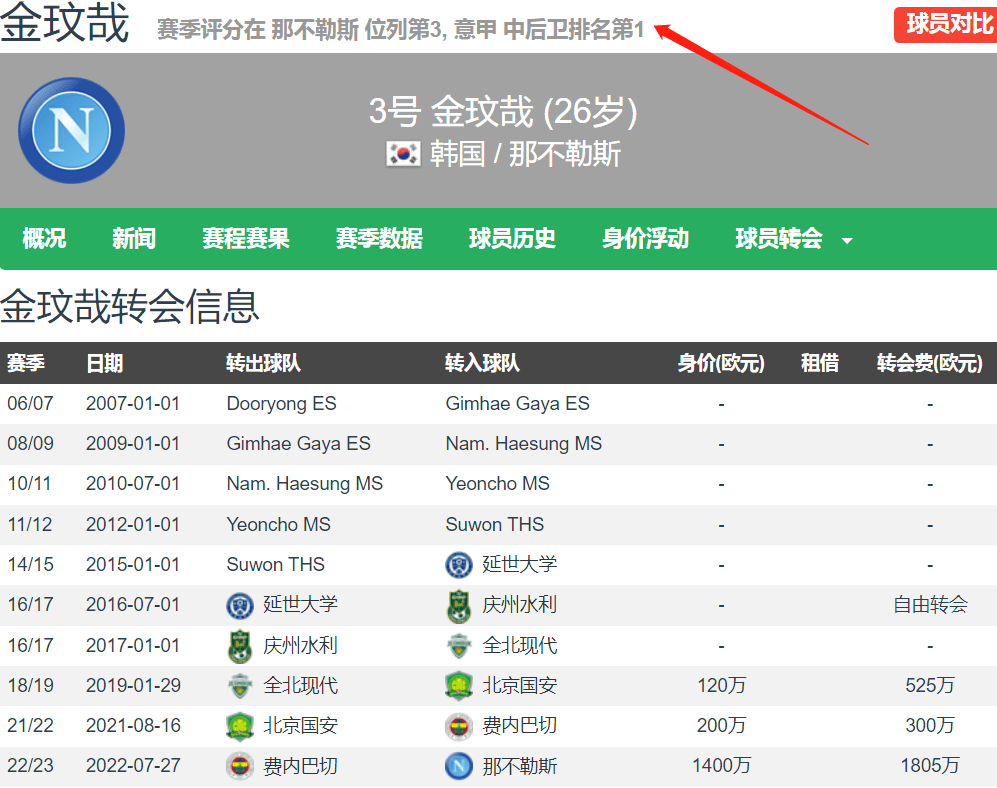Open Suwon THS in the 2012-01-01 row
The width and height of the screenshot is (997, 788).
click(x=495, y=525)
